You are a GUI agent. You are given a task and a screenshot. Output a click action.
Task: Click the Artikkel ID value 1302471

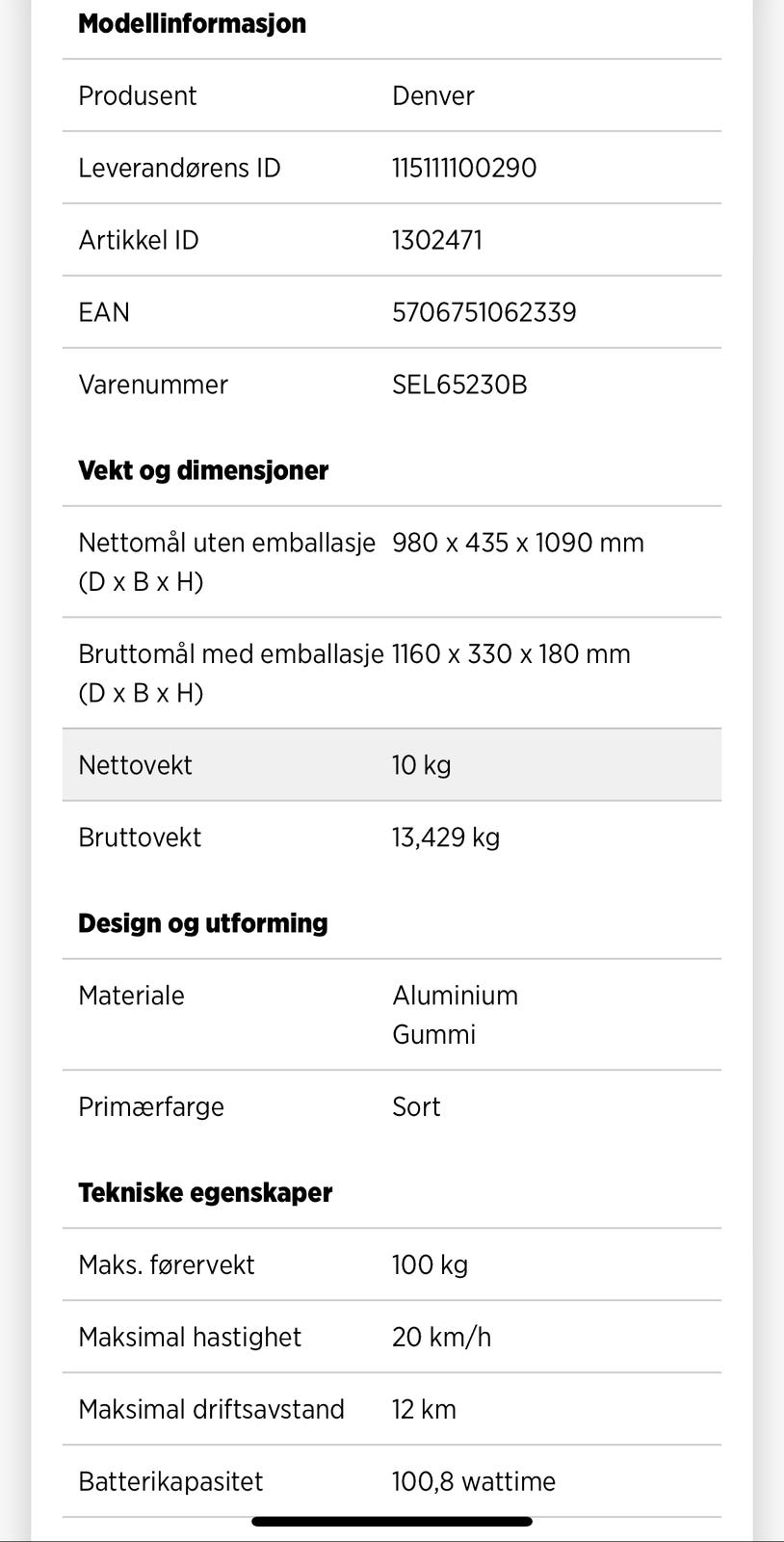click(437, 240)
